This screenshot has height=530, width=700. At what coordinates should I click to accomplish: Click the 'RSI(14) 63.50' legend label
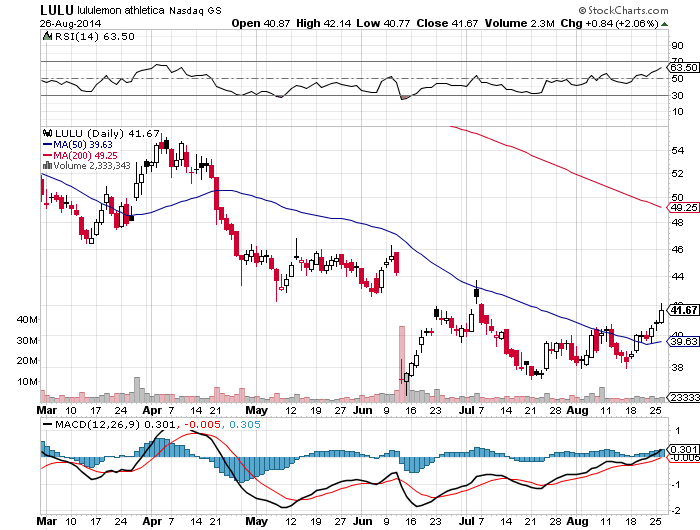coord(95,37)
